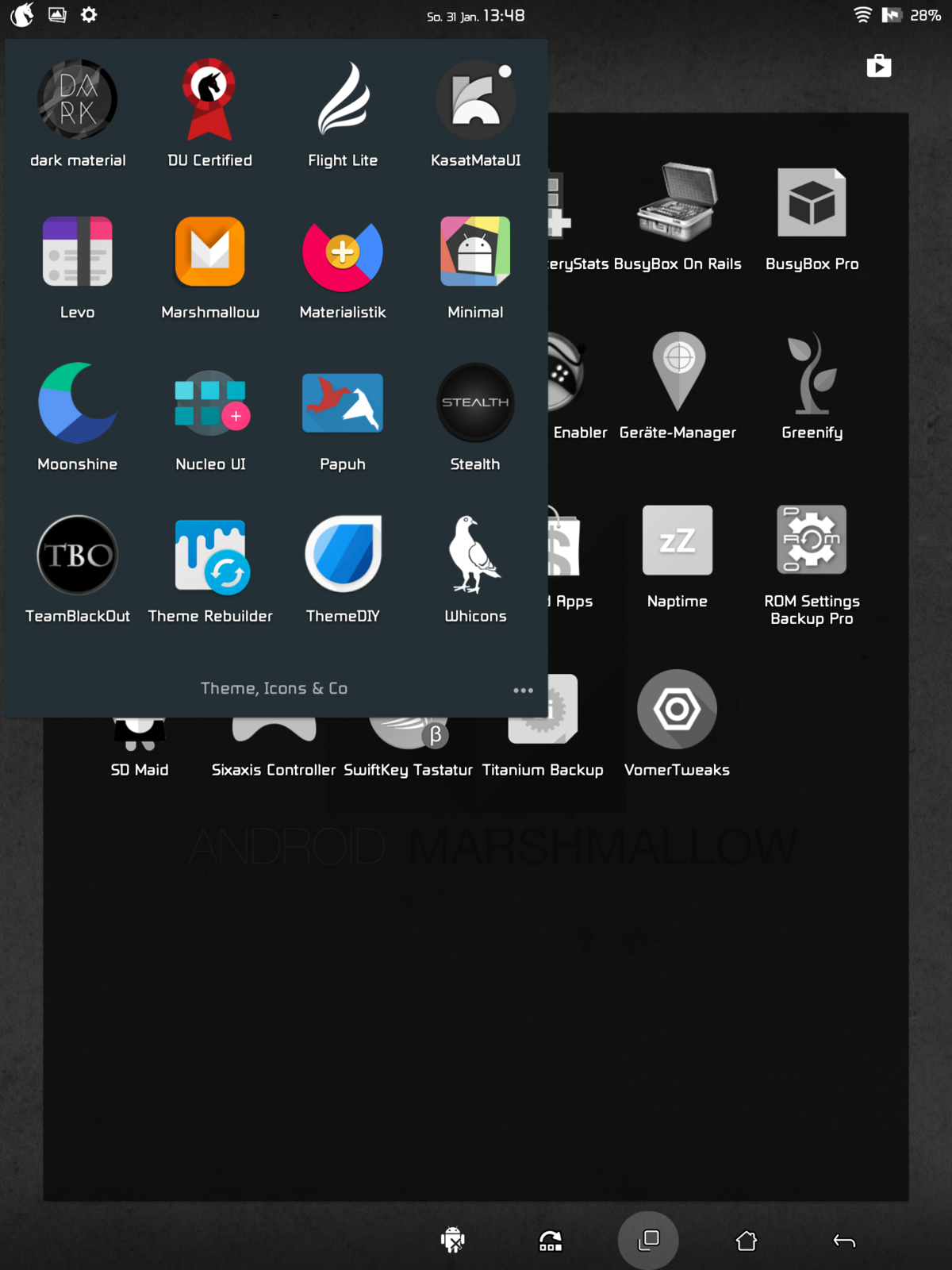Tap the back navigation arrow
The width and height of the screenshot is (952, 1270).
click(844, 1241)
